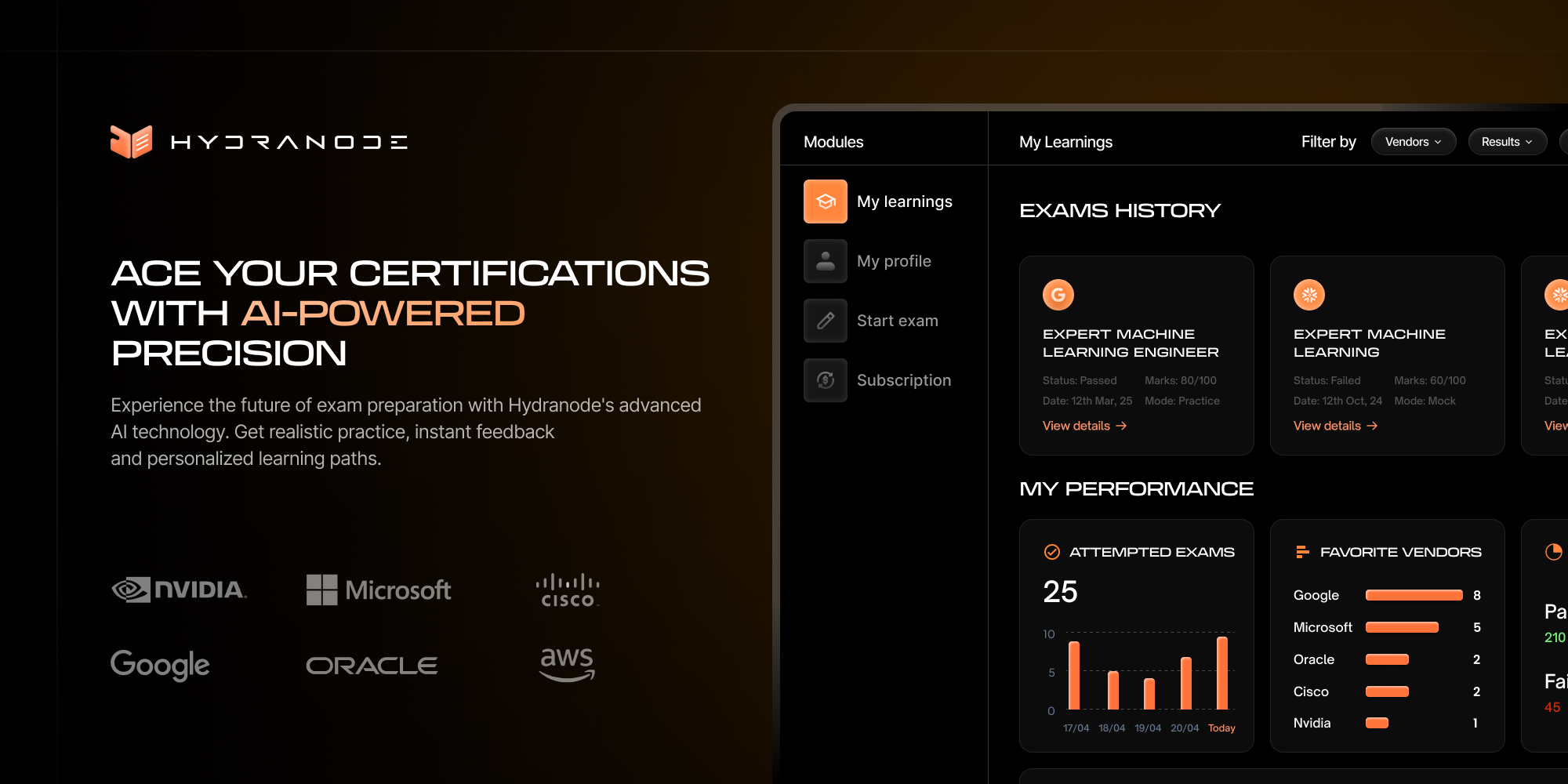Go to the Subscription module
Image resolution: width=1568 pixels, height=784 pixels.
(x=903, y=380)
